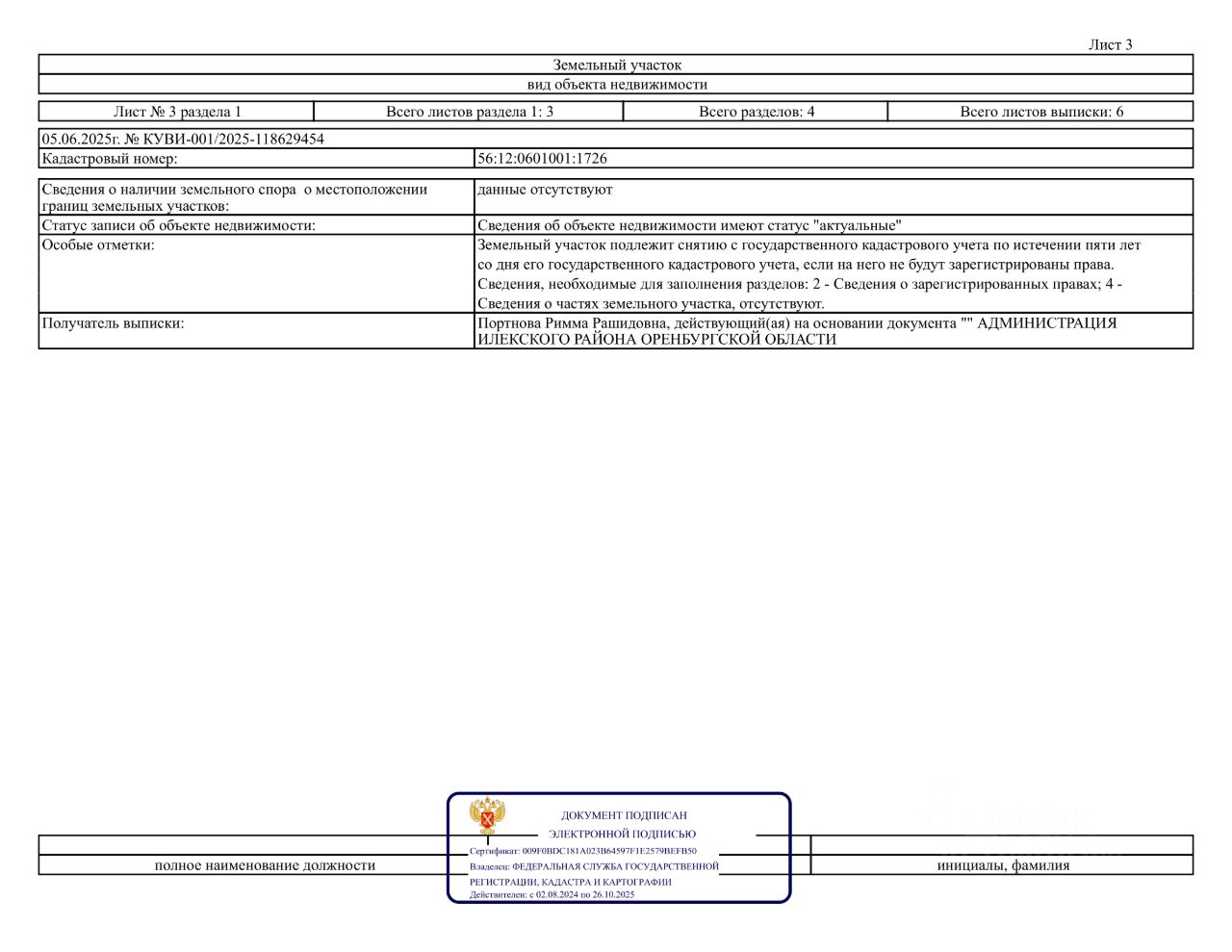Click the line "со дня его государственного кадастрового учета"
Viewport: 1232px width, 952px height.
796,265
